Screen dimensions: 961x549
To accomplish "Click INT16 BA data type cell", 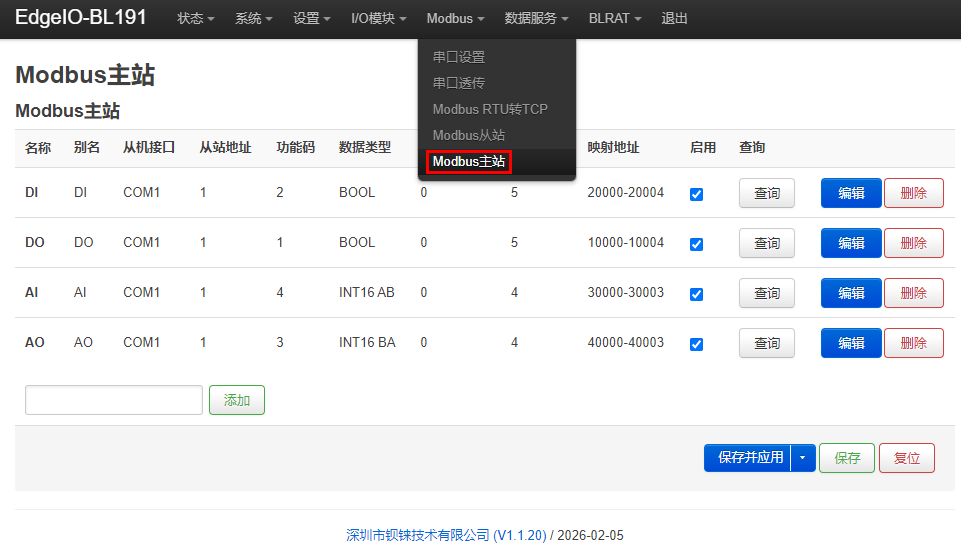I will coord(367,343).
